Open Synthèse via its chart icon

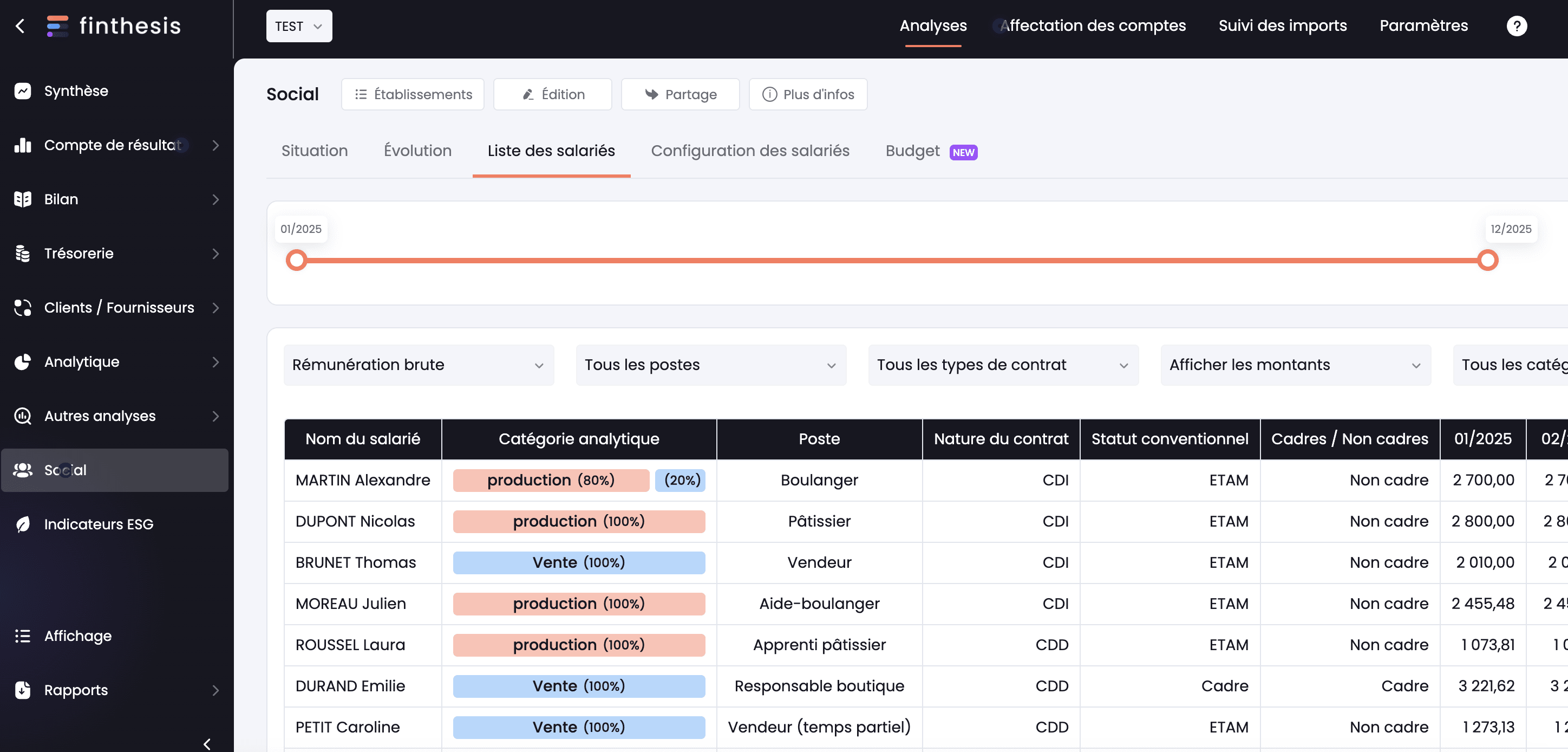[23, 90]
